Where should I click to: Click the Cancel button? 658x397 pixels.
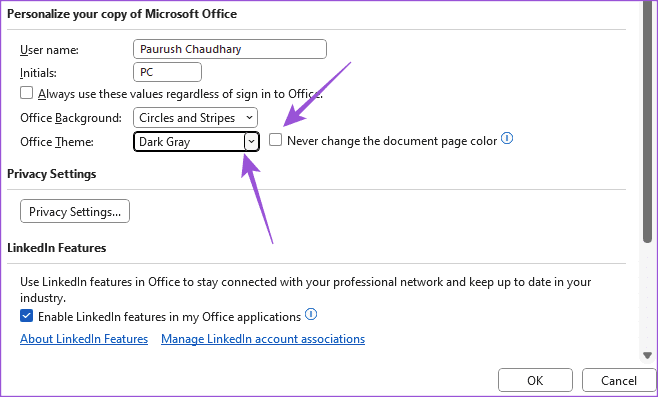[619, 380]
